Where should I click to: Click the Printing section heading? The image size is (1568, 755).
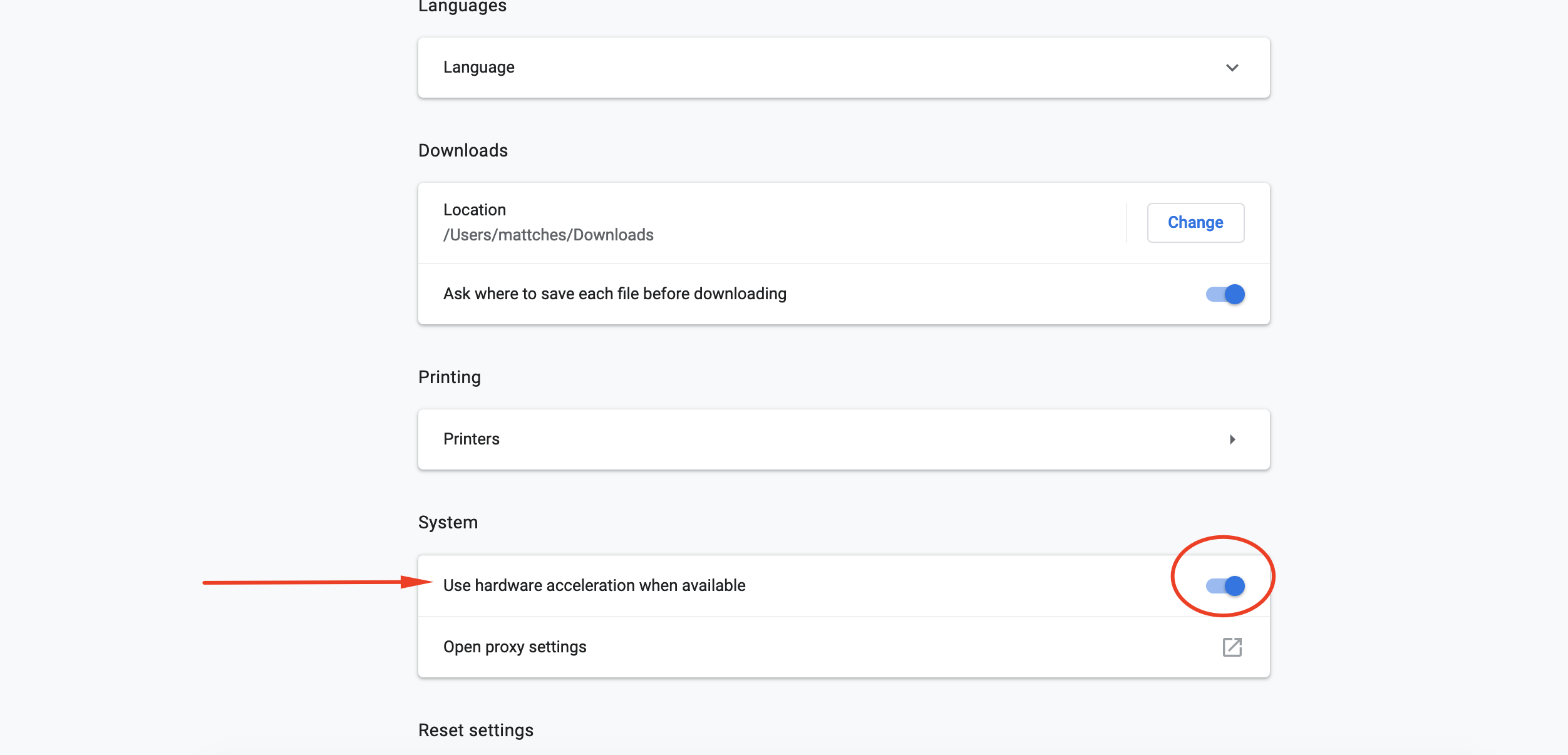tap(449, 377)
